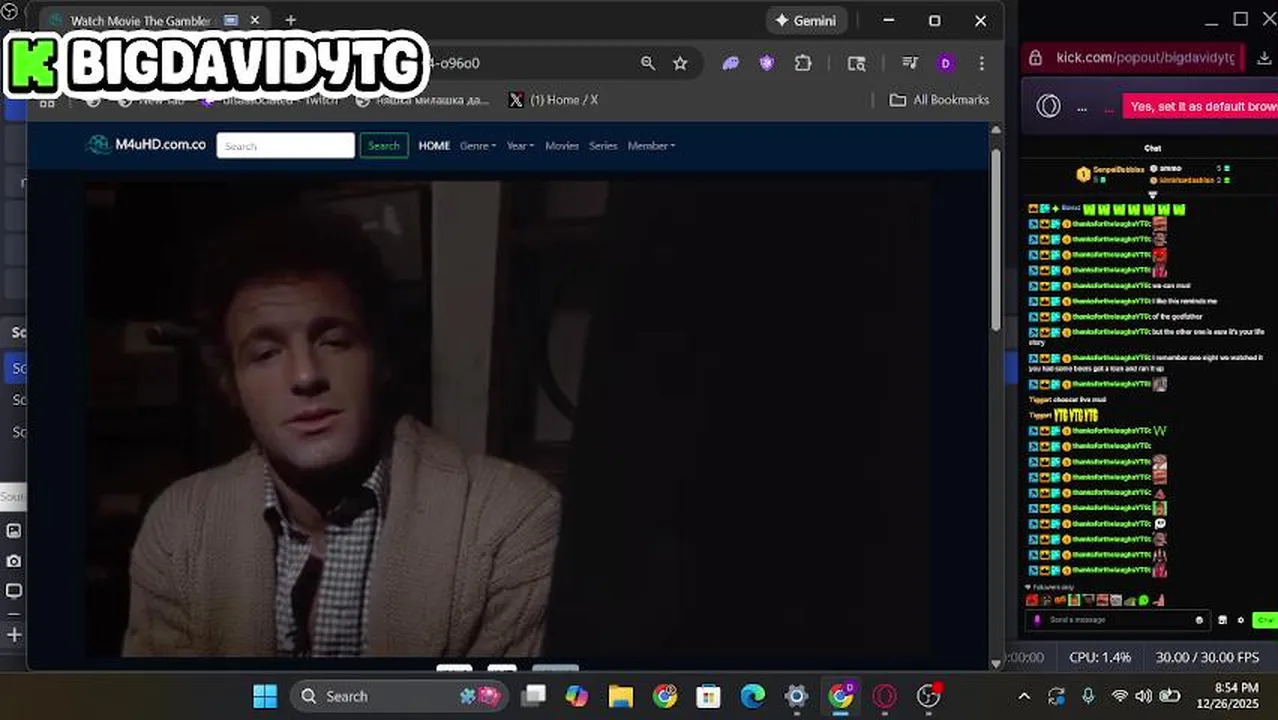The height and width of the screenshot is (720, 1278).
Task: Click 'CPU: 1.4%' in OBS status bar
Action: (1100, 657)
